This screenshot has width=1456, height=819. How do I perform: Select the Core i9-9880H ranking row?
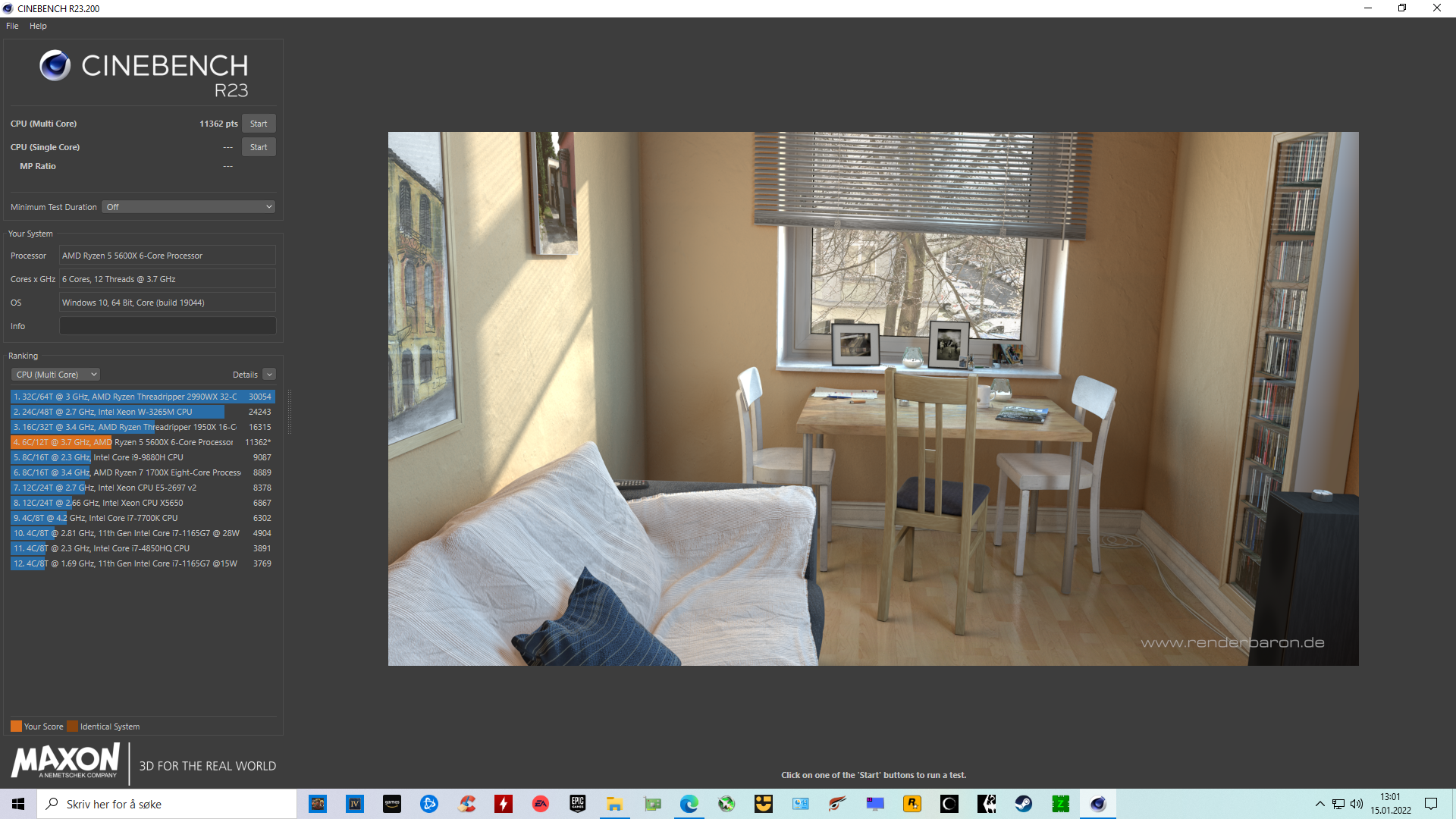click(x=143, y=457)
